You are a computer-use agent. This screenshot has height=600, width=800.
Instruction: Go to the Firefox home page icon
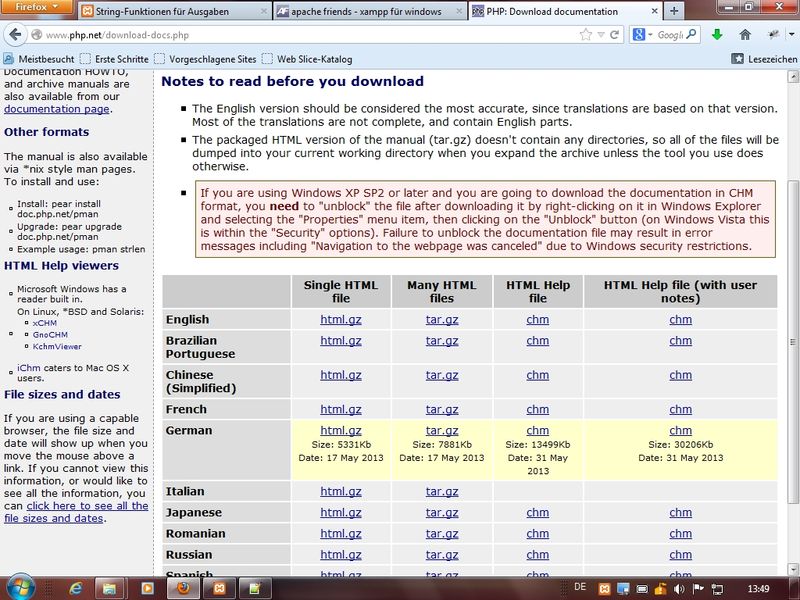point(744,35)
